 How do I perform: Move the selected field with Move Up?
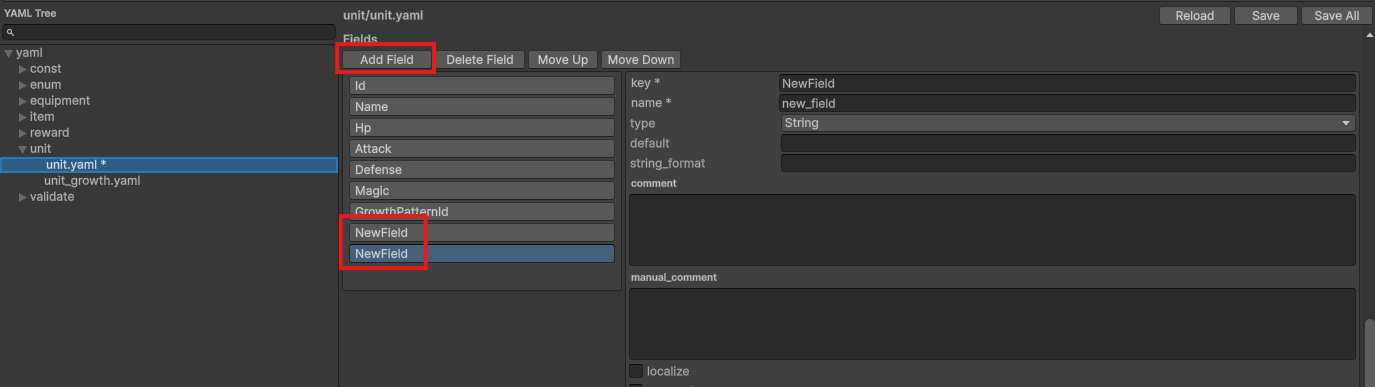563,60
